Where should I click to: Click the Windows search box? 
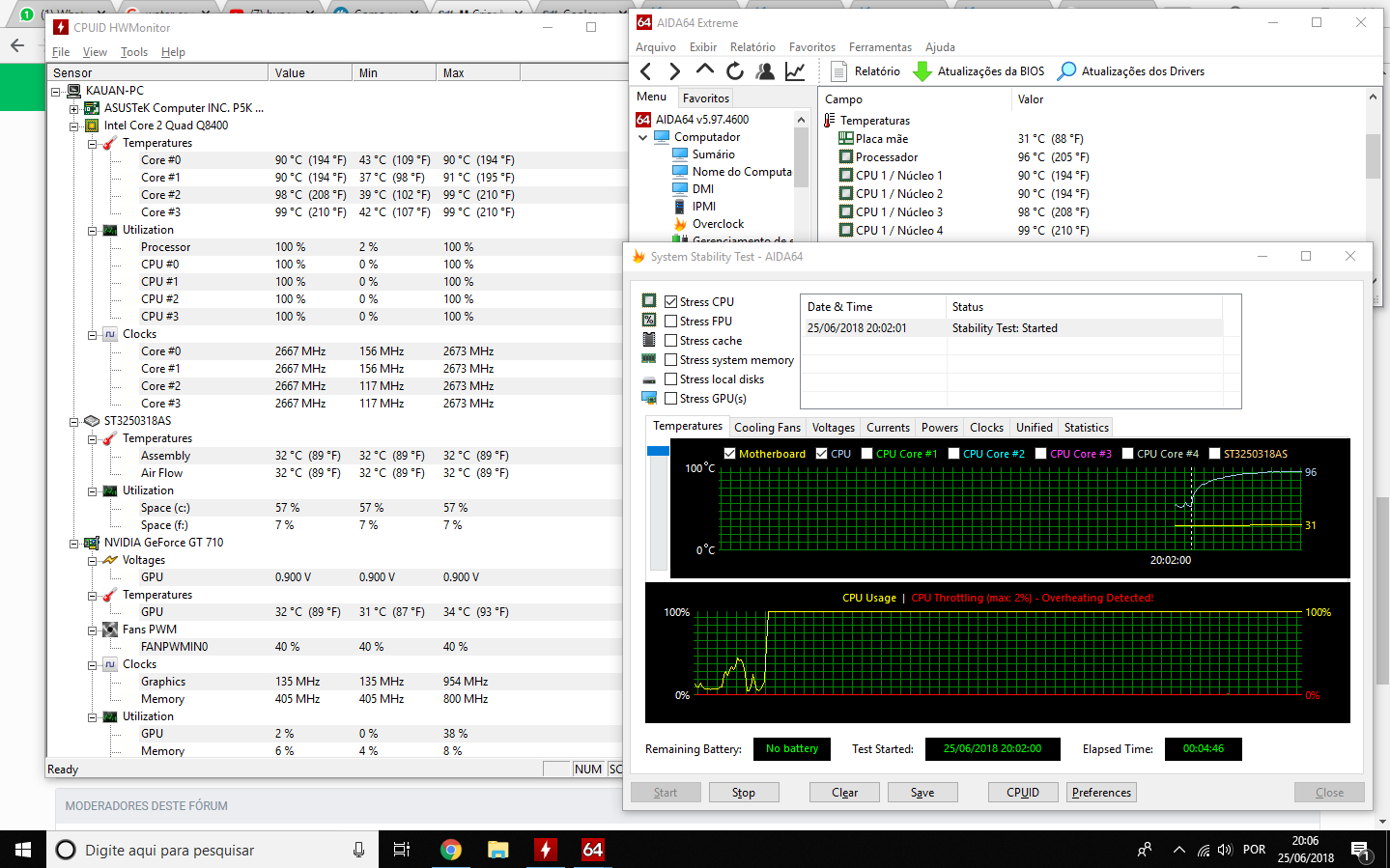213,850
